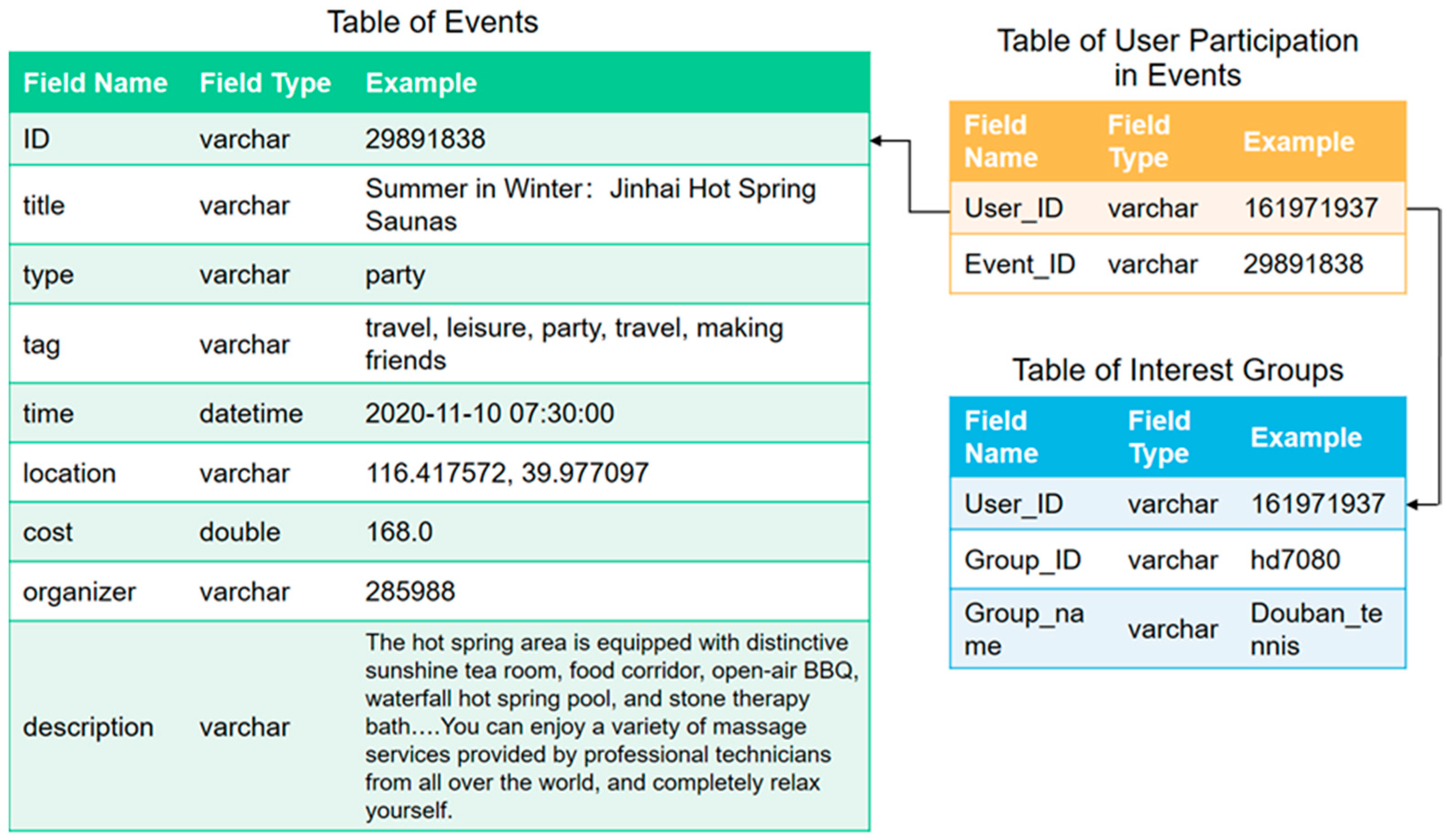This screenshot has width=1447, height=840.
Task: Click the "Event_ID" field name cell
Action: pyautogui.click(x=1019, y=264)
